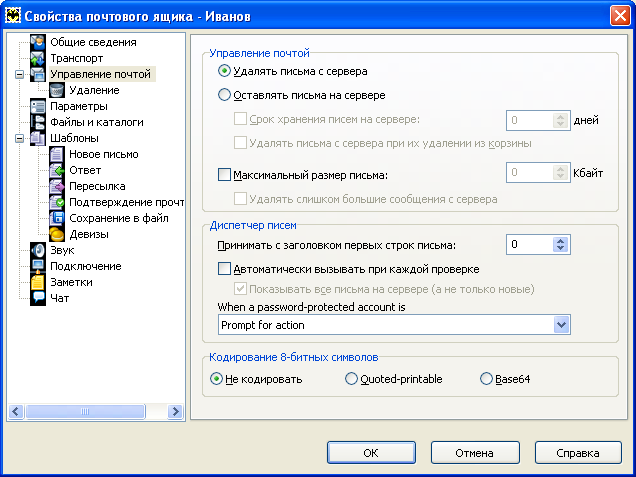The height and width of the screenshot is (477, 636).
Task: Select the Заметки notepad icon
Action: point(38,282)
